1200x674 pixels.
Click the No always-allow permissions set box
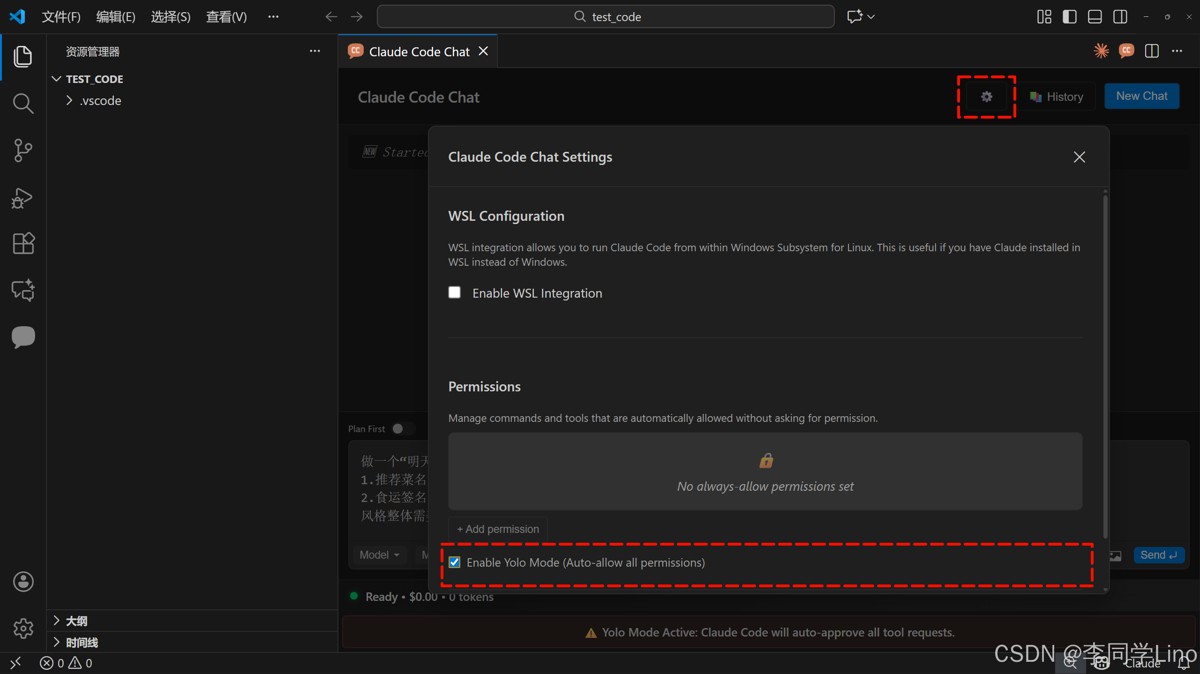[x=765, y=472]
